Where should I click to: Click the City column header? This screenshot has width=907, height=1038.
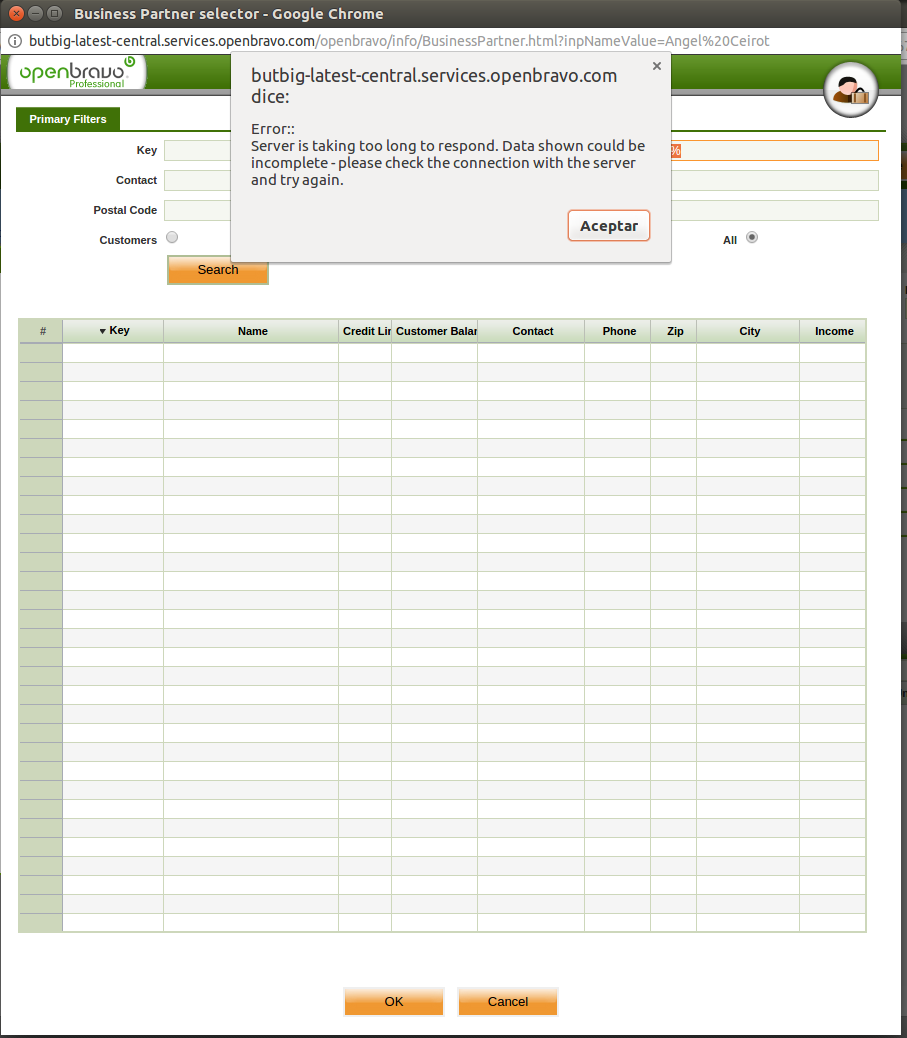coord(749,331)
